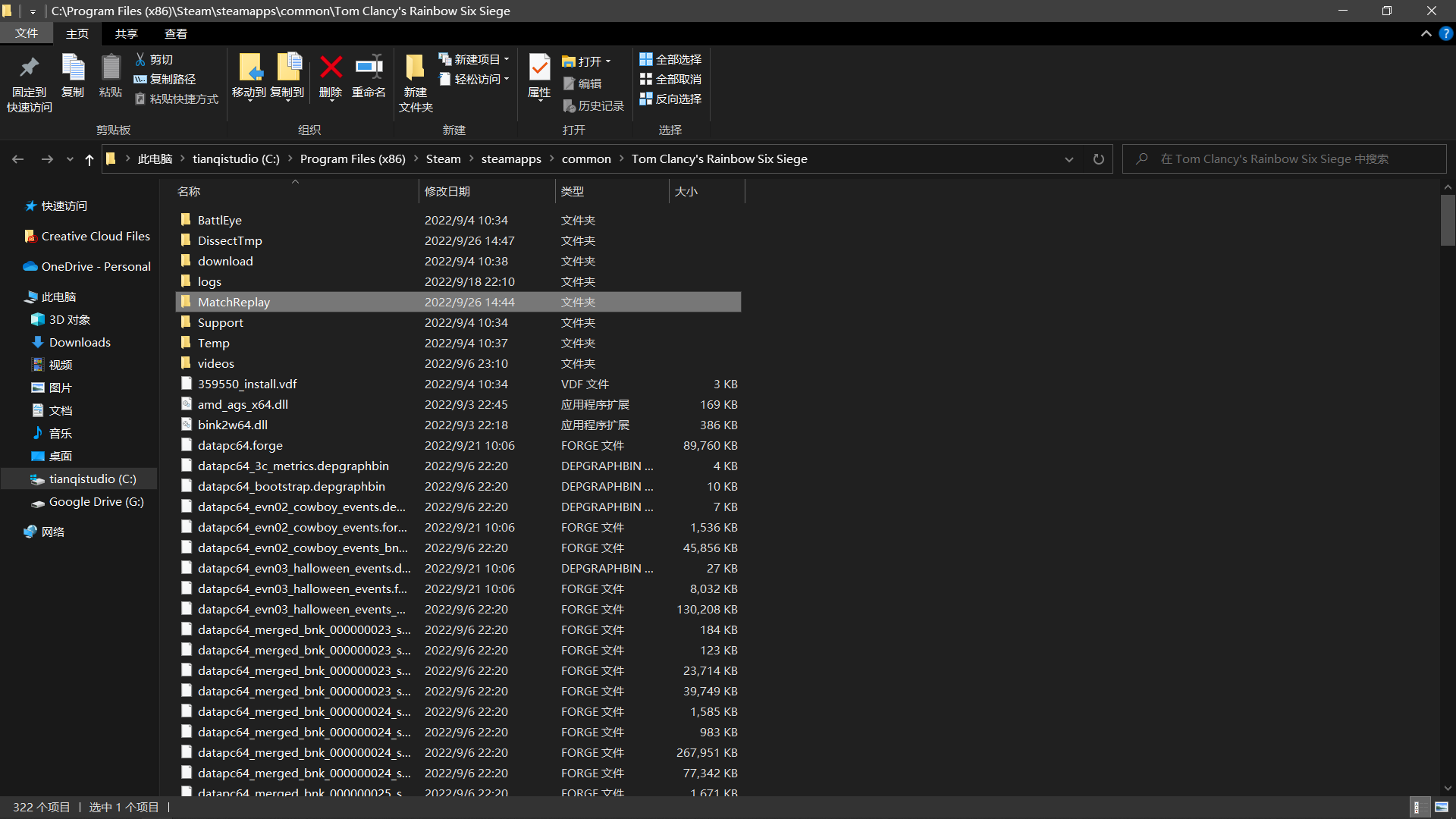Image resolution: width=1456 pixels, height=819 pixels.
Task: Create a New Folder (新建文件夹)
Action: click(x=416, y=83)
